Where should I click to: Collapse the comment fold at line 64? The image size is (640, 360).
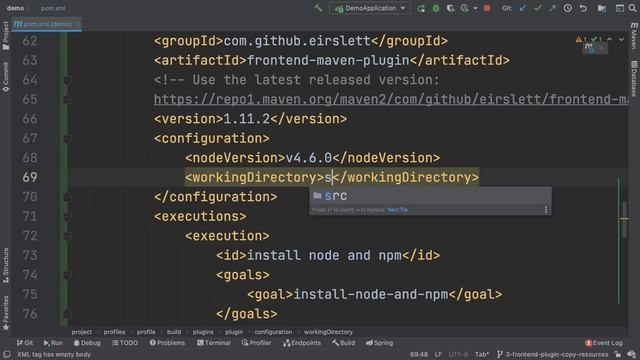click(67, 80)
